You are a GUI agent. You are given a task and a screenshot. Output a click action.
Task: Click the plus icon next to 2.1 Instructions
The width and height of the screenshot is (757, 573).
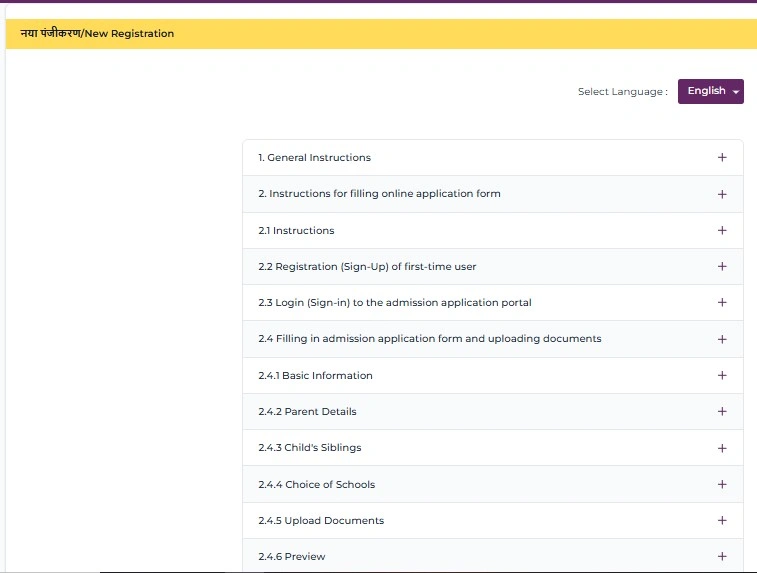point(722,230)
